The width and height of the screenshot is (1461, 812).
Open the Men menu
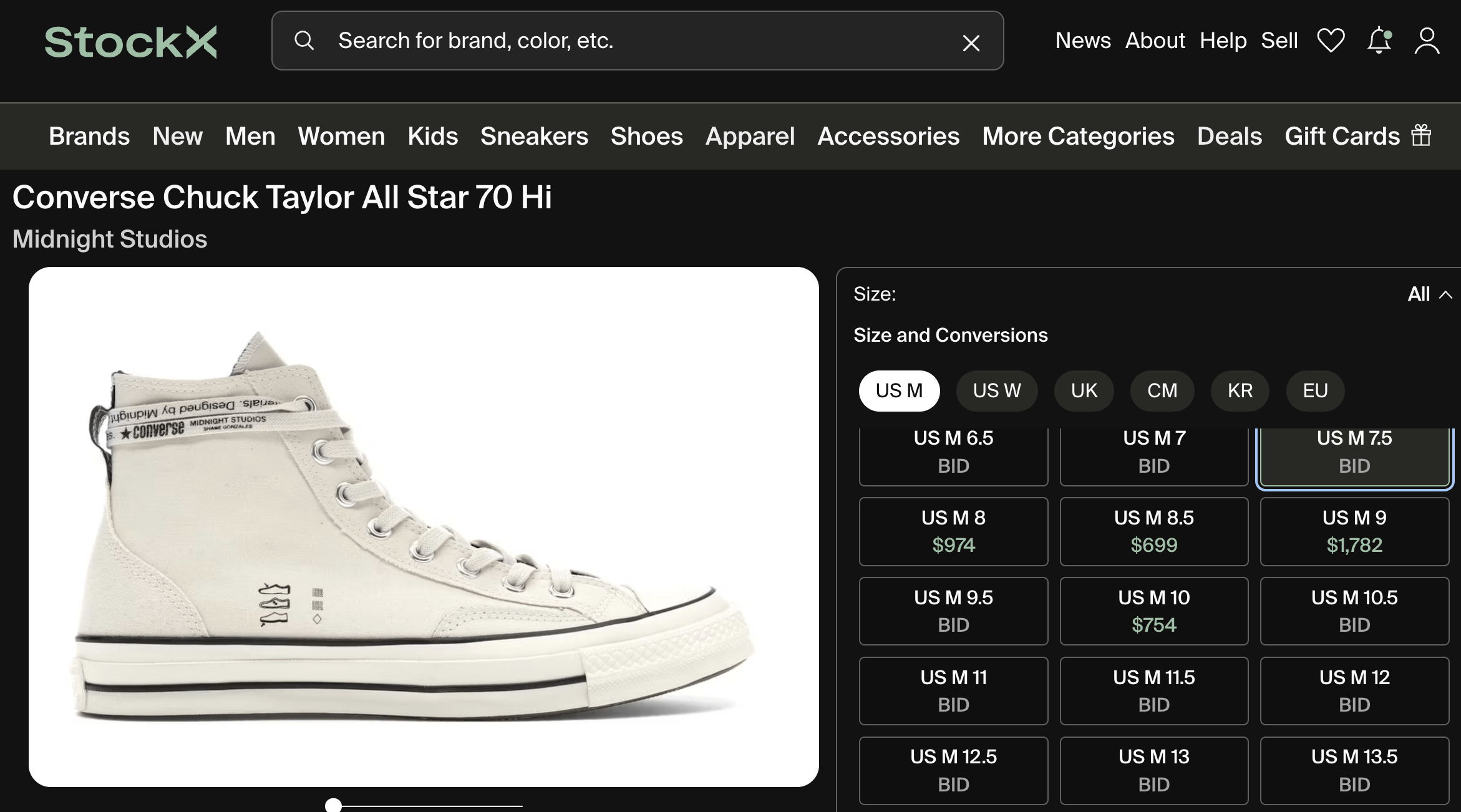[x=250, y=136]
